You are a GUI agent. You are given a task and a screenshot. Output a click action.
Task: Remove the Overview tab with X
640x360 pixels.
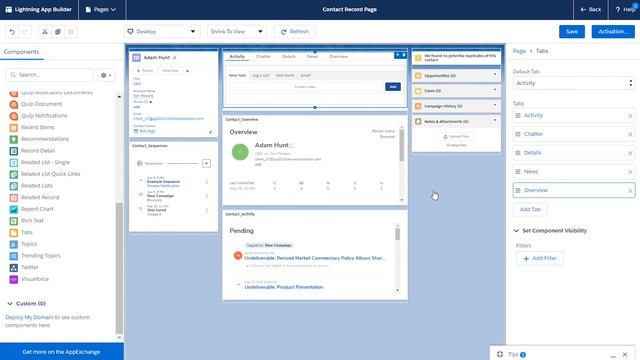point(630,191)
